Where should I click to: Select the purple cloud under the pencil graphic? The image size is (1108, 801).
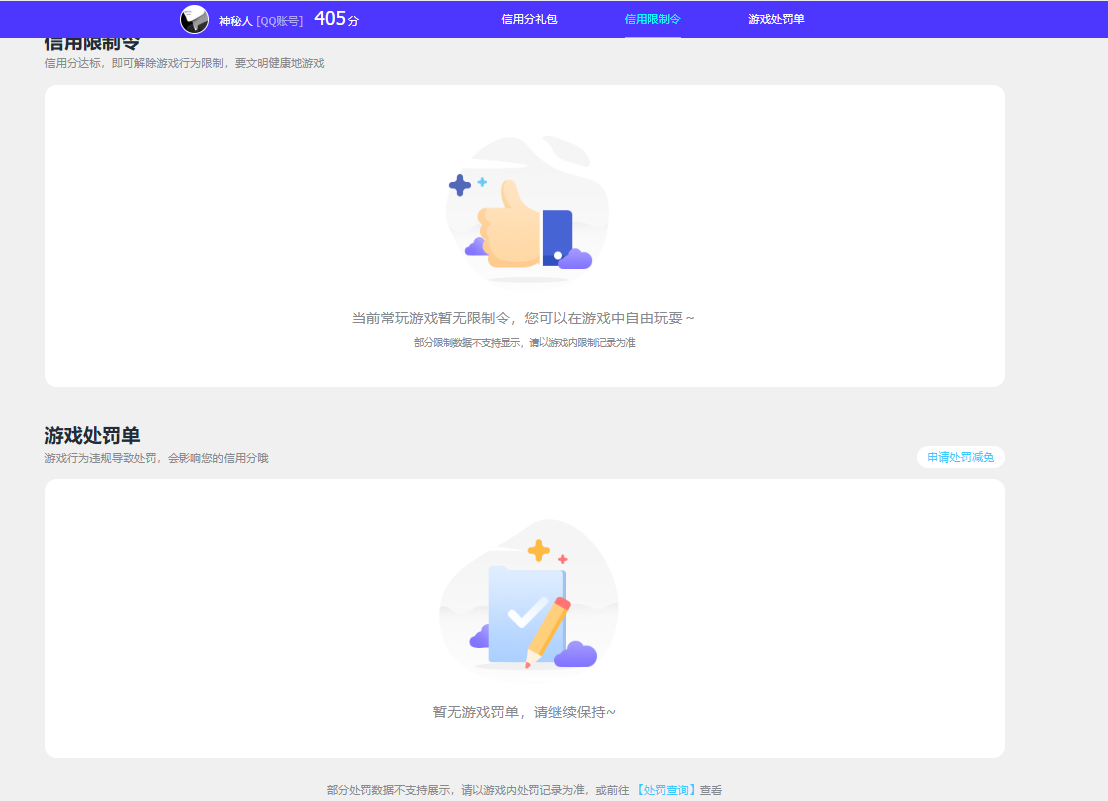(575, 655)
